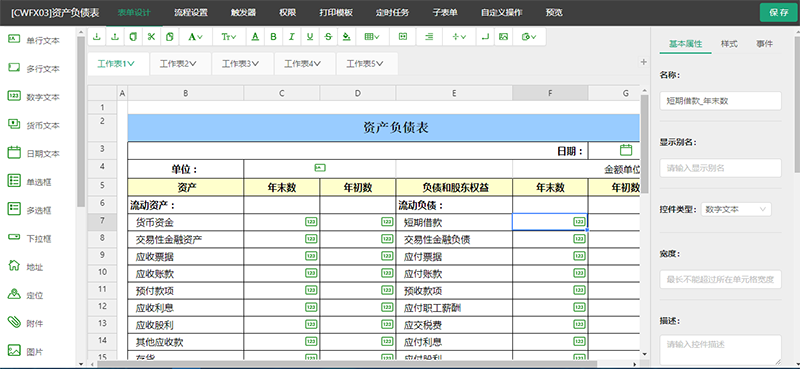The width and height of the screenshot is (800, 369).
Task: Open the 工作表3 tab dropdown
Action: point(256,64)
